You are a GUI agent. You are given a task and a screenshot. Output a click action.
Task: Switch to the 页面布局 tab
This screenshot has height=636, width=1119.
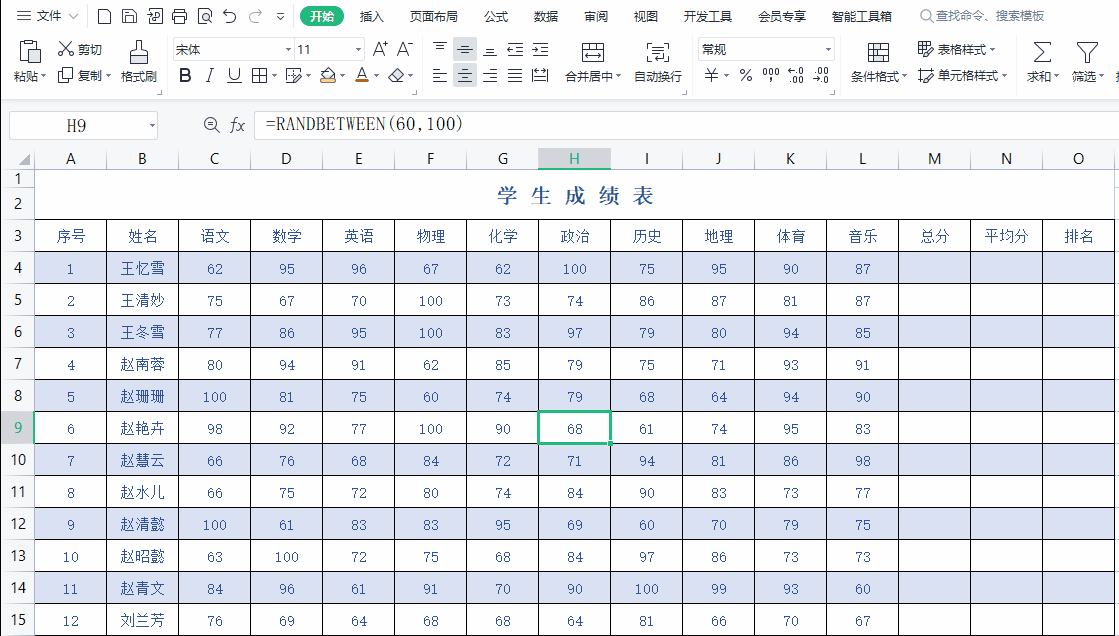(x=434, y=16)
